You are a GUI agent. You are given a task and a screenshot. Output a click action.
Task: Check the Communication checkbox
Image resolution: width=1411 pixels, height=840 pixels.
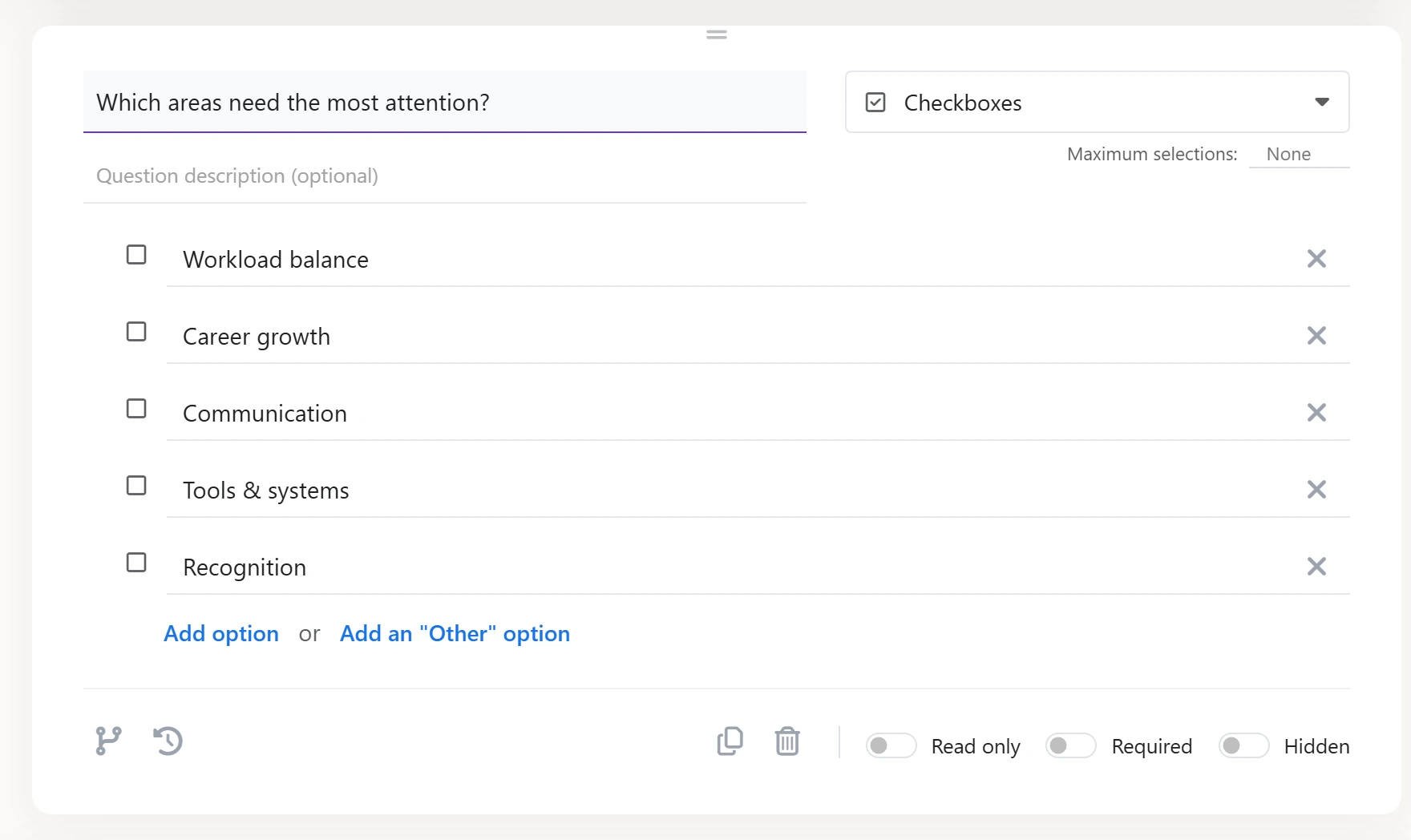pyautogui.click(x=136, y=409)
